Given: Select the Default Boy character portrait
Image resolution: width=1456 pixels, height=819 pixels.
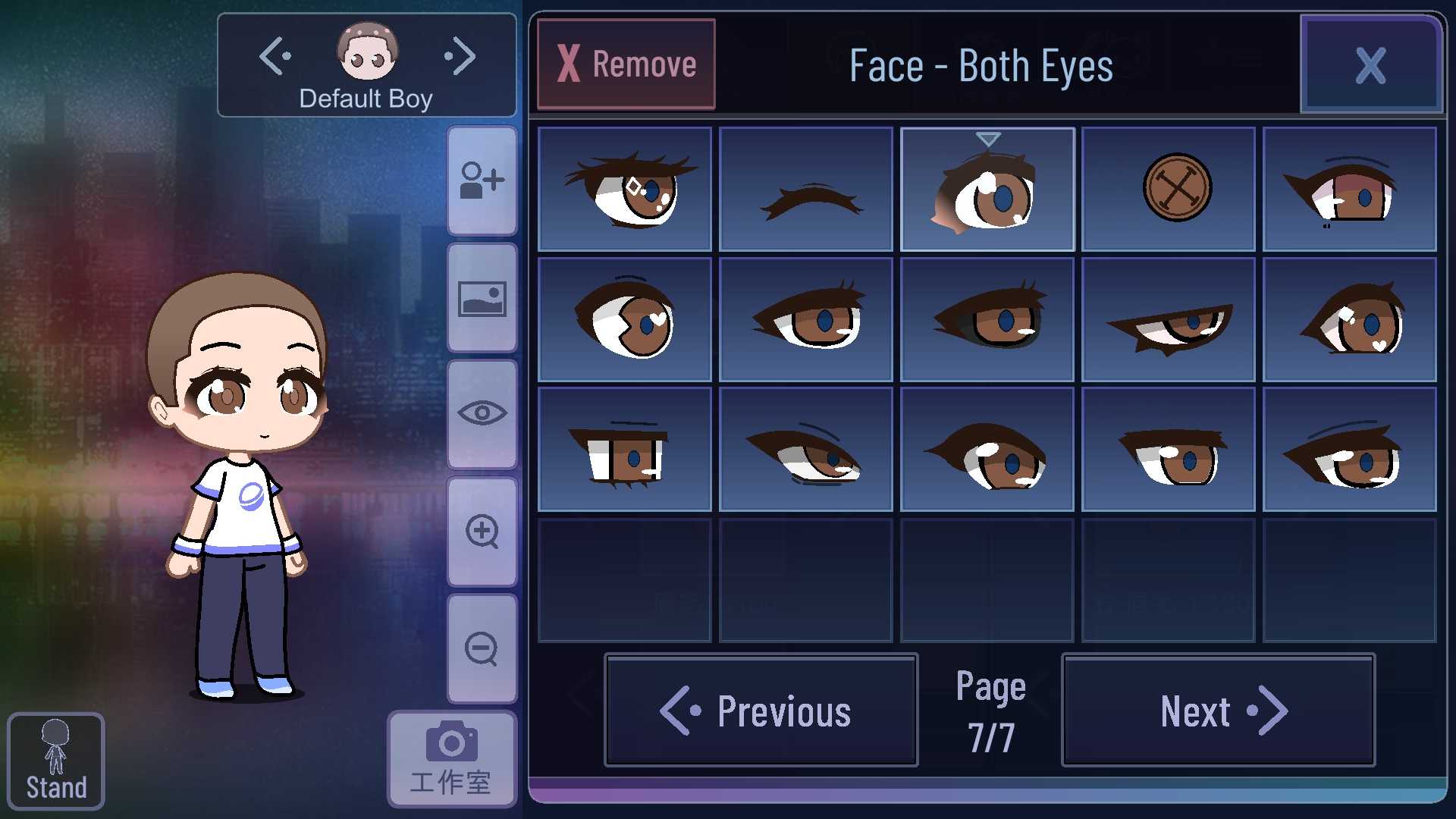Looking at the screenshot, I should pyautogui.click(x=367, y=52).
